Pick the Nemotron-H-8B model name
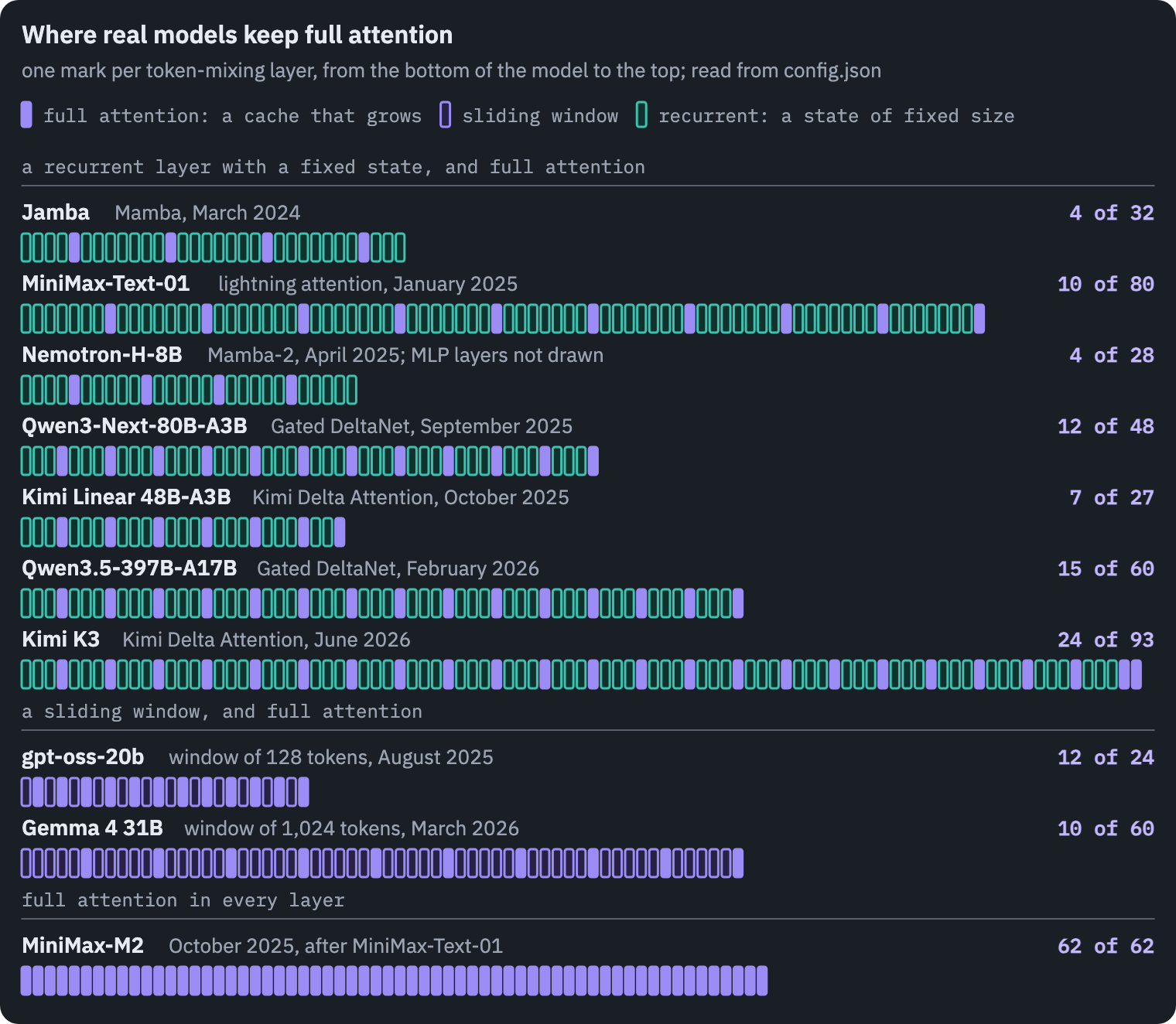Screen dimensions: 1176x1024 (102, 355)
